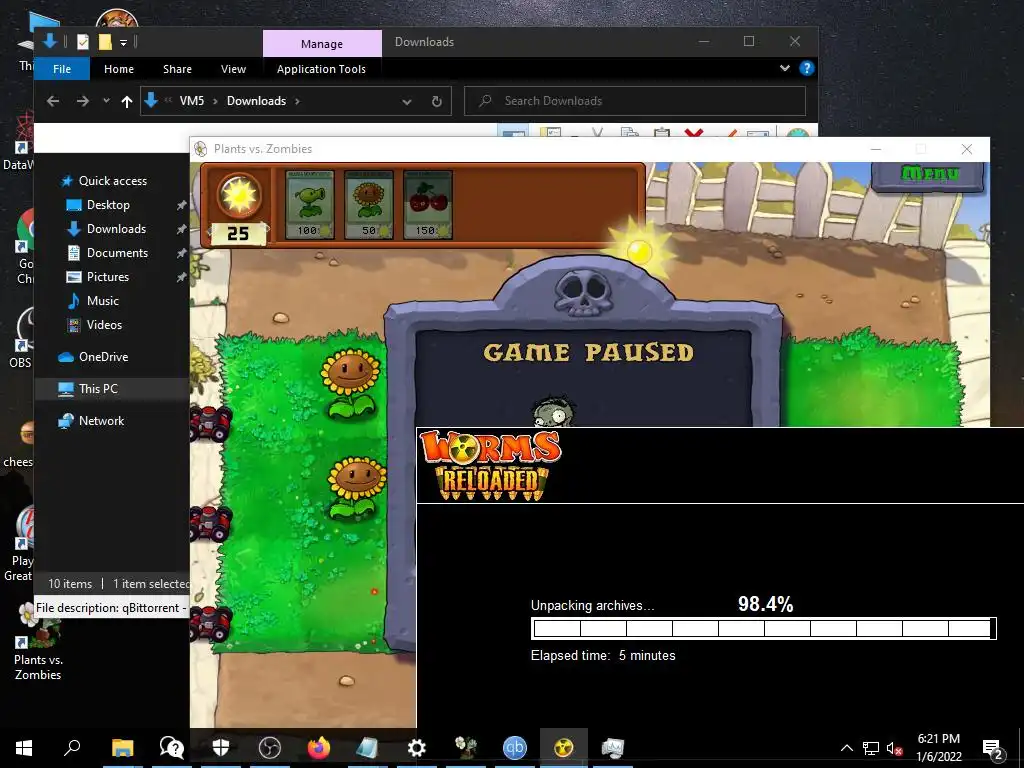Open the address bar history dropdown
The image size is (1024, 768).
(407, 102)
